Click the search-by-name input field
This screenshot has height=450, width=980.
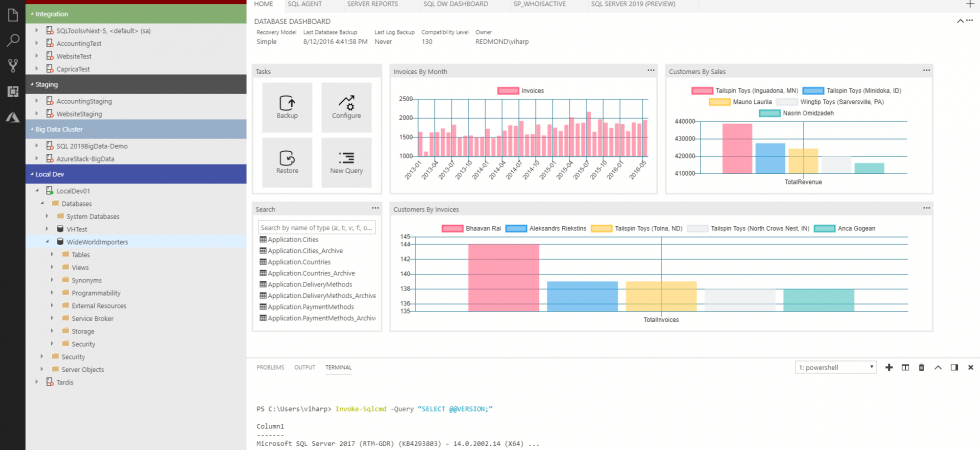[317, 228]
